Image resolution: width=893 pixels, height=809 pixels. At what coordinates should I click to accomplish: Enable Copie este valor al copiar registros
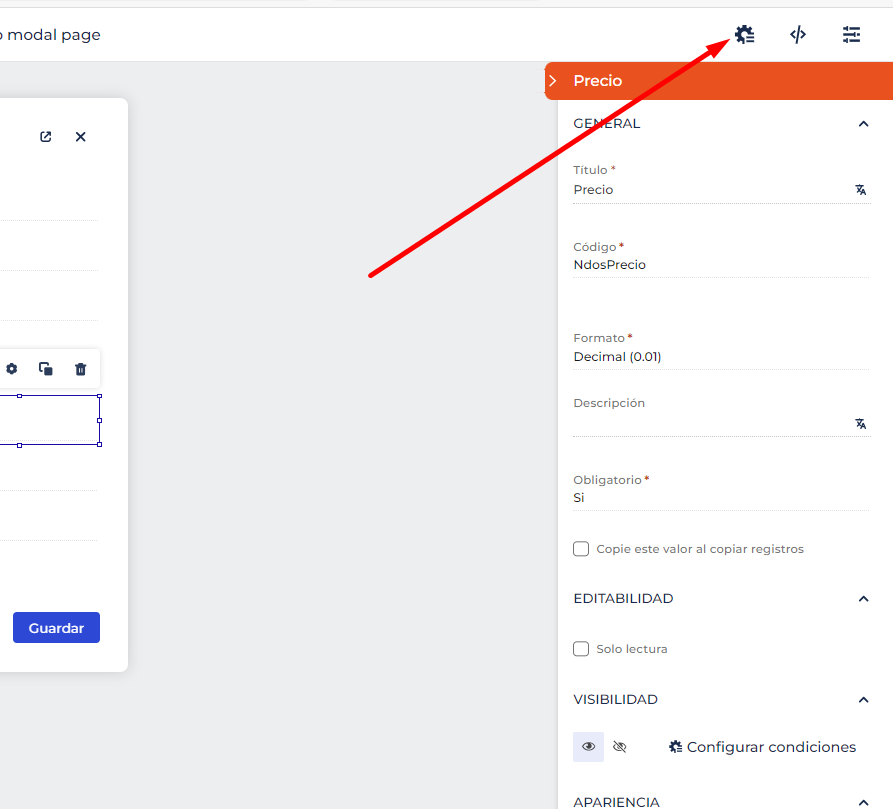pos(581,549)
